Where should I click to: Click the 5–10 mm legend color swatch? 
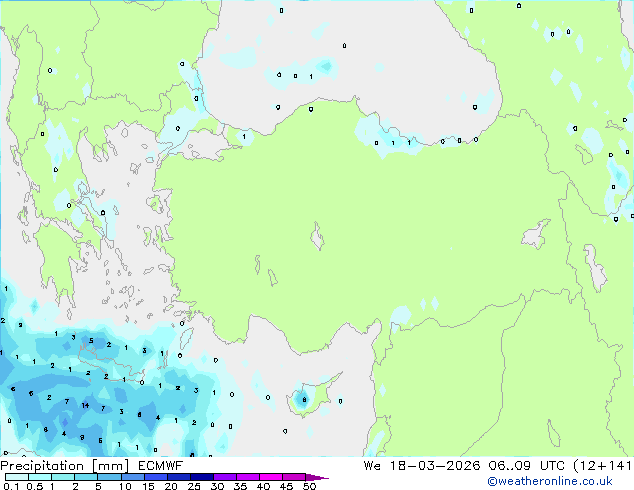click(109, 477)
